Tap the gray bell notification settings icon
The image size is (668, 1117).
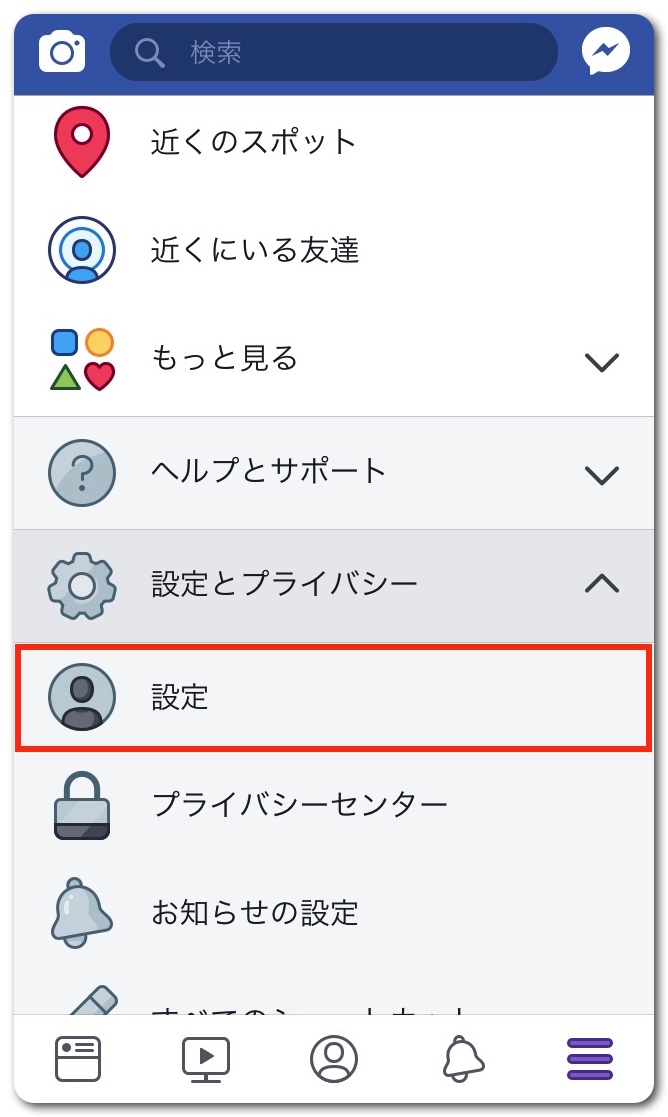coord(81,912)
